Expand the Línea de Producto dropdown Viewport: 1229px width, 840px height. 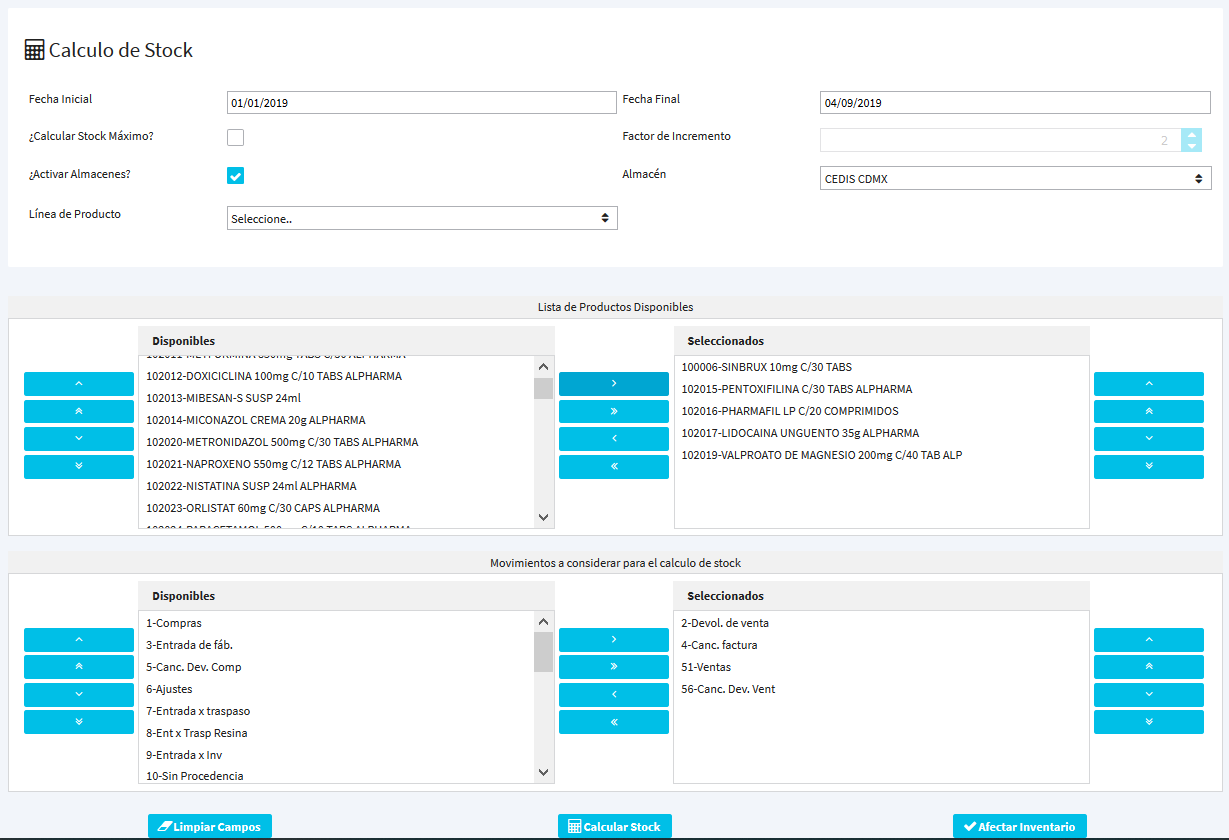(x=422, y=218)
